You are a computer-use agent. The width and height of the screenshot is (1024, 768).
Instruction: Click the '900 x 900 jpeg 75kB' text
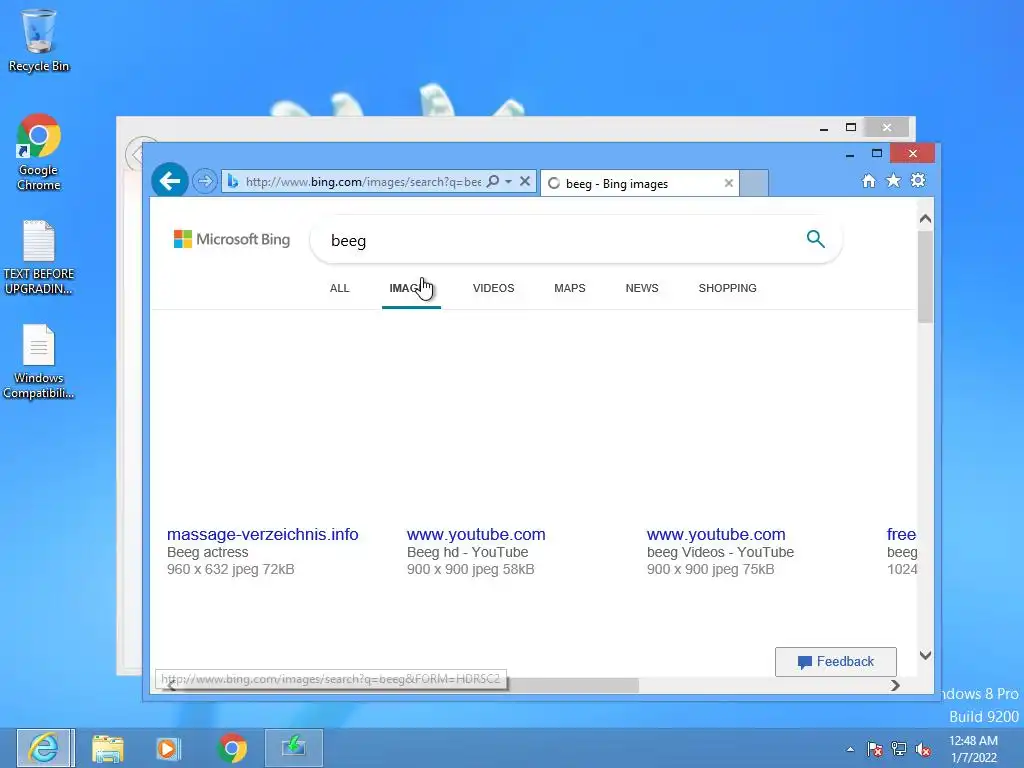[711, 569]
